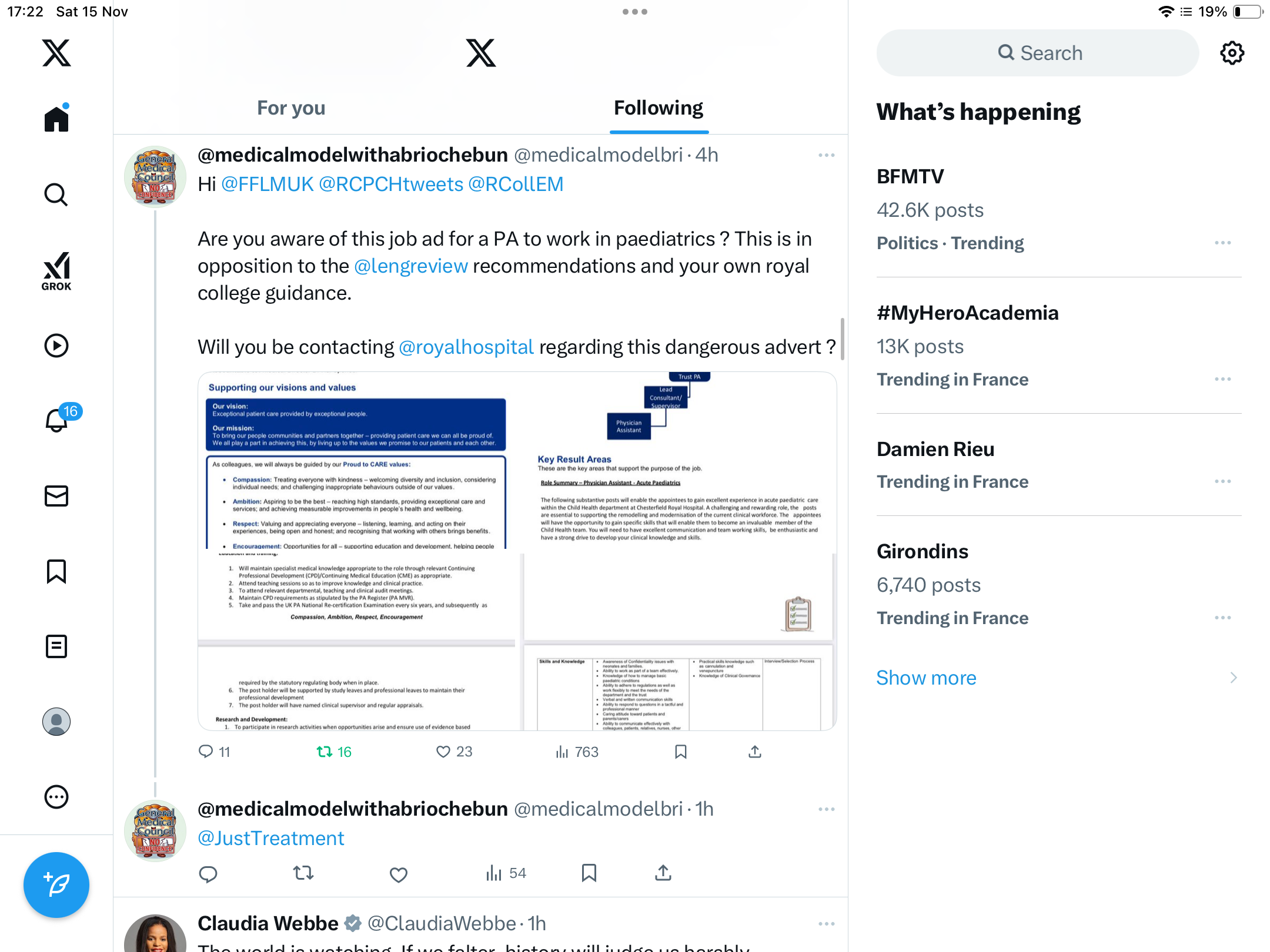Open direct messages envelope

coord(56,496)
